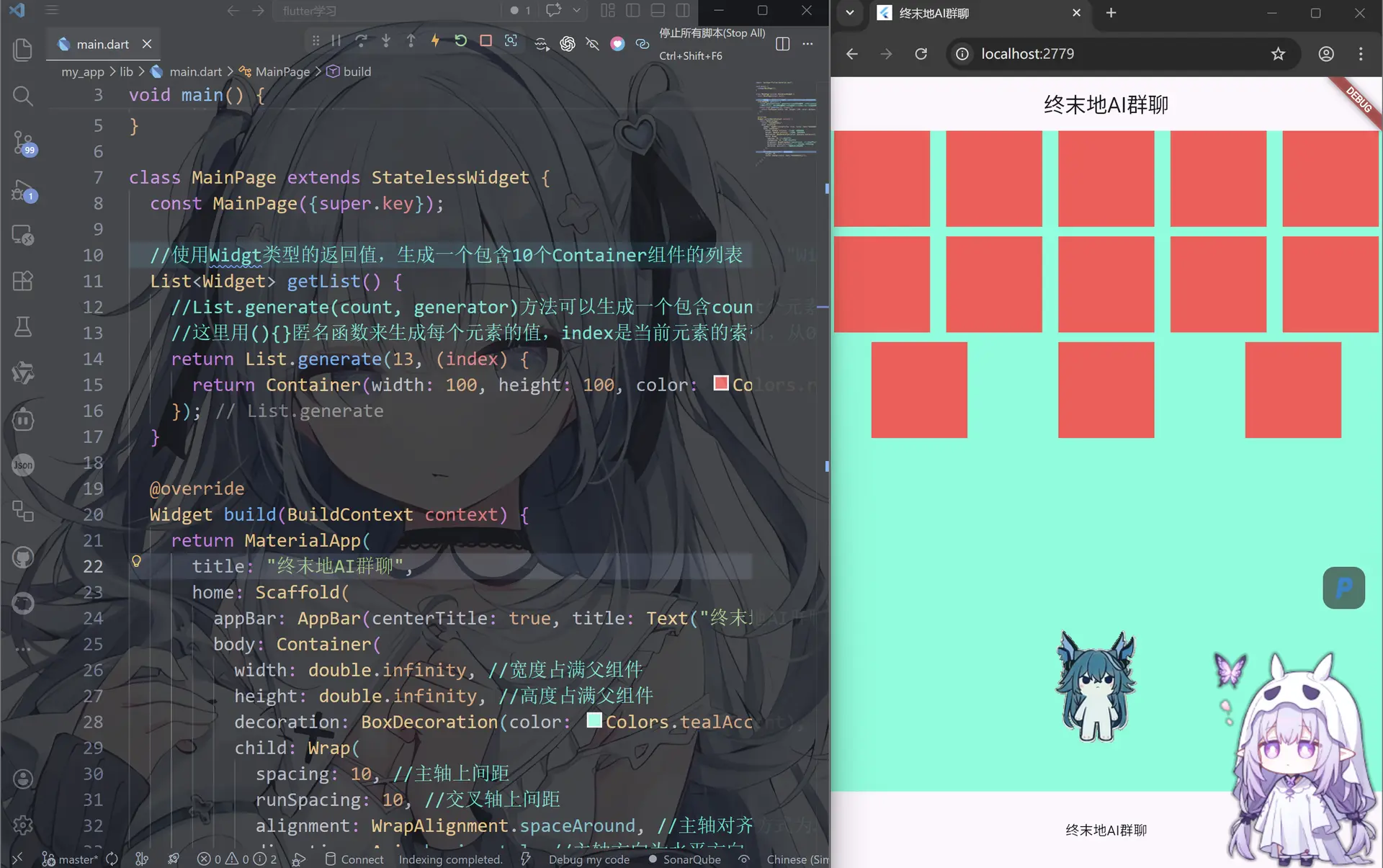Click the pink heart icon in editor toolbar
The image size is (1383, 868).
[617, 44]
